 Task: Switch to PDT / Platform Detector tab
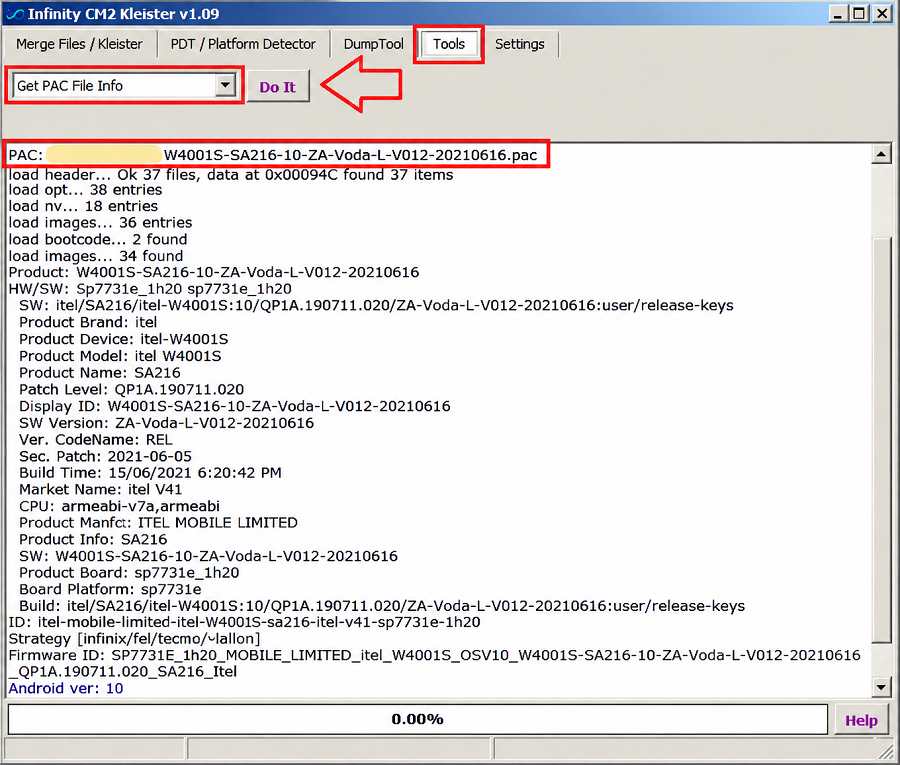tap(243, 44)
